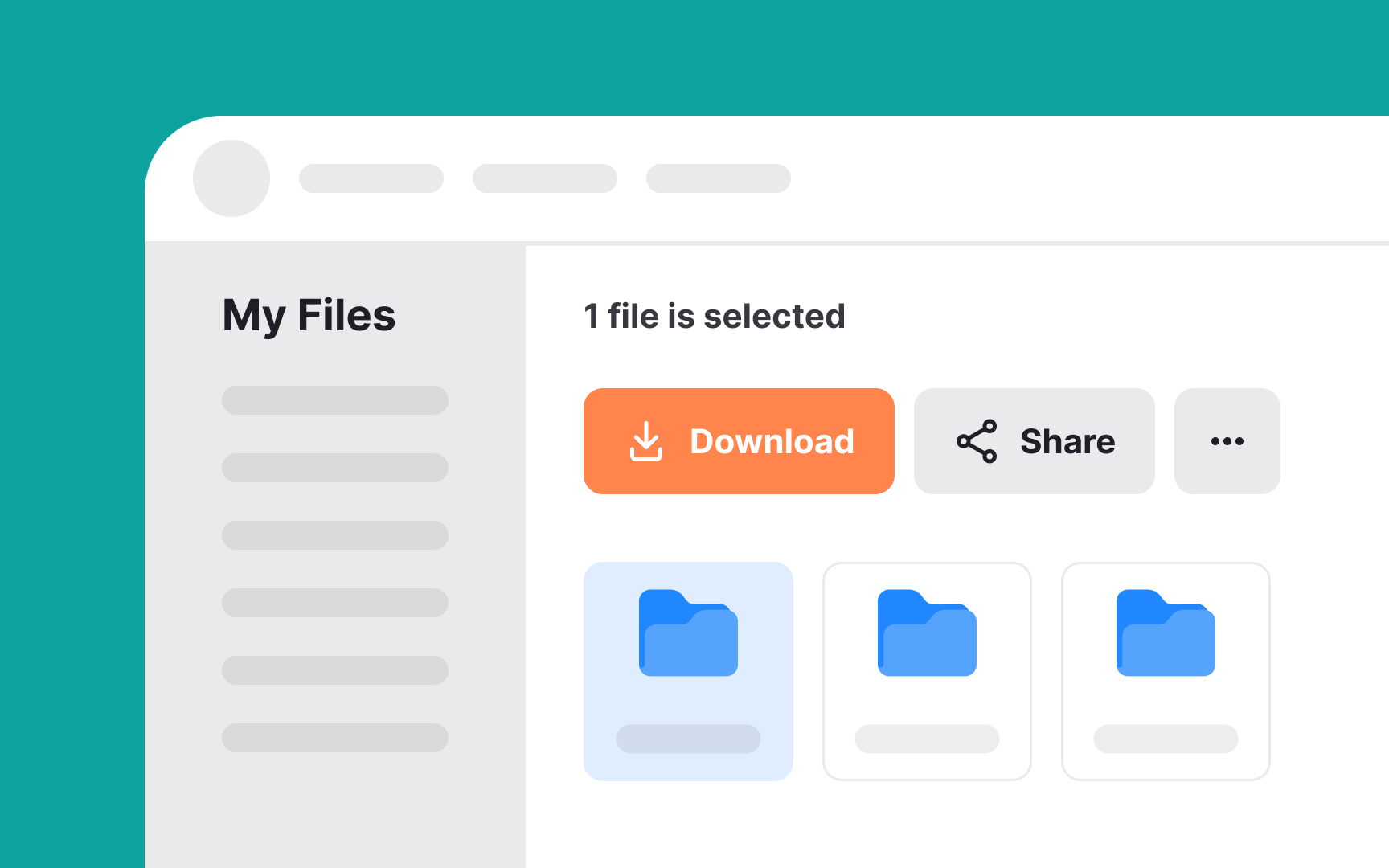1389x868 pixels.
Task: Select the second folder's blue icon
Action: coord(927,633)
